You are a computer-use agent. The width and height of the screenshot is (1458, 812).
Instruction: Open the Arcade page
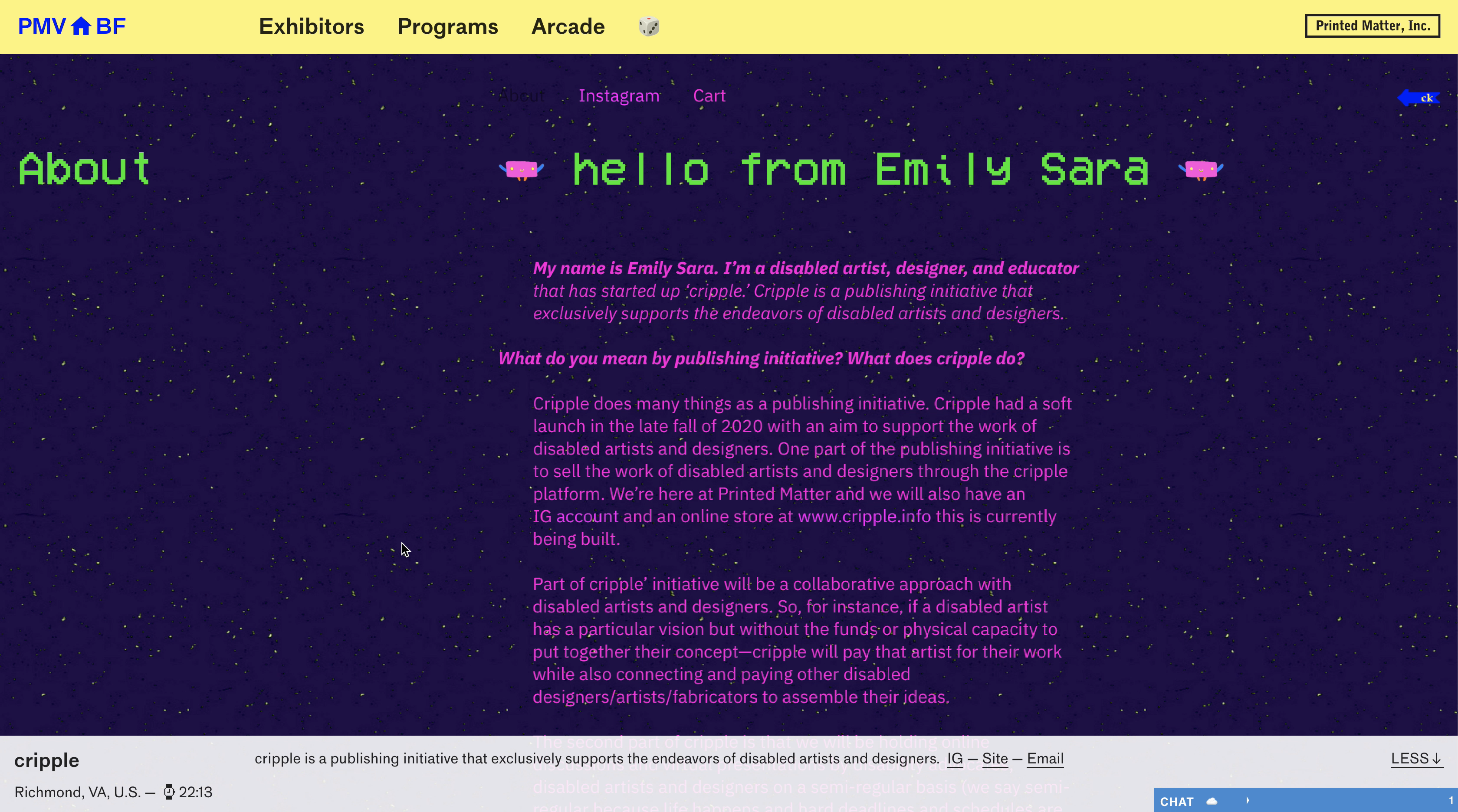(x=568, y=26)
